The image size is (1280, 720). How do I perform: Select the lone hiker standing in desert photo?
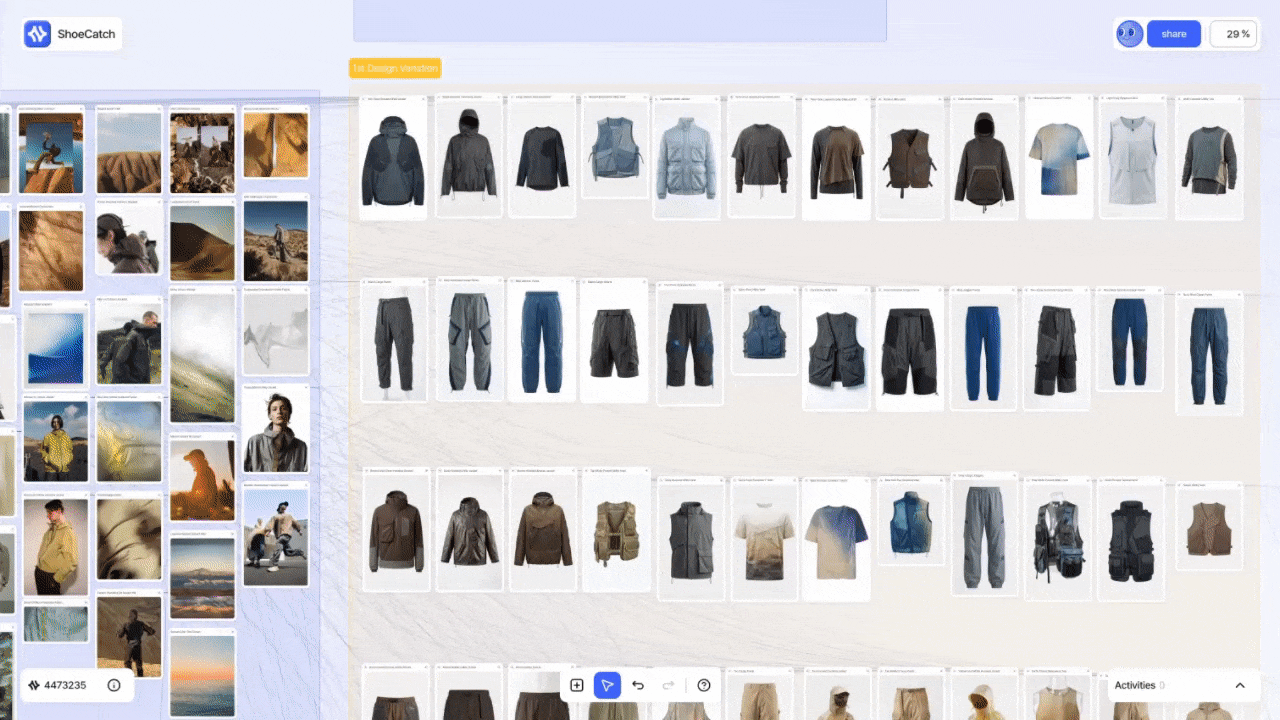276,238
